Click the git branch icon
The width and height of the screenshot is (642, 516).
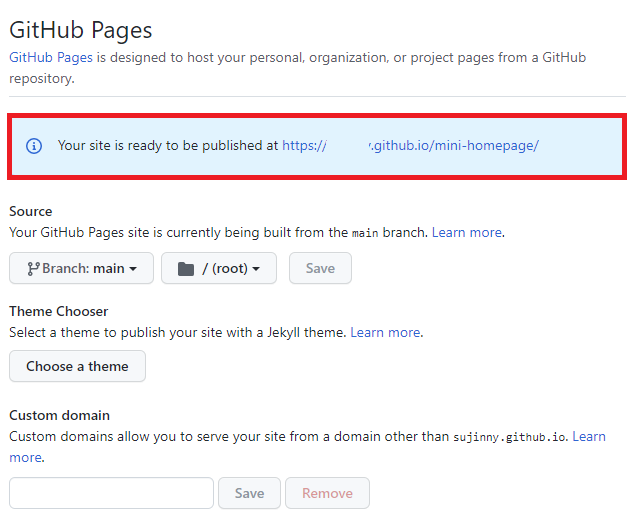(33, 269)
